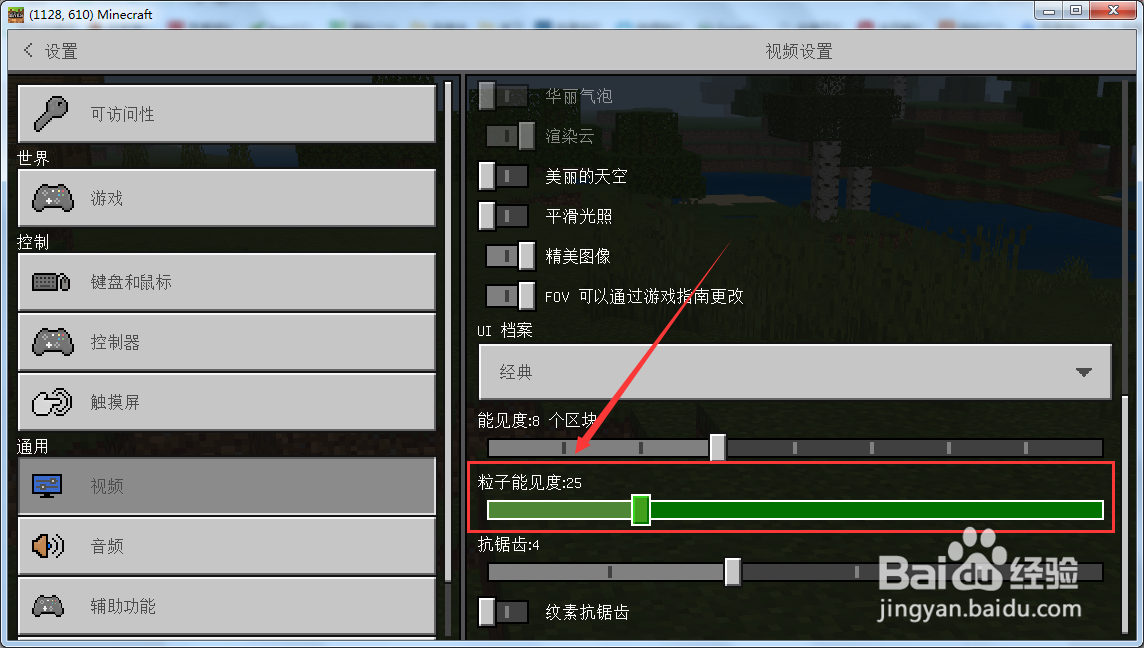Open the 可访问性 settings tab
This screenshot has height=648, width=1144.
click(x=226, y=114)
